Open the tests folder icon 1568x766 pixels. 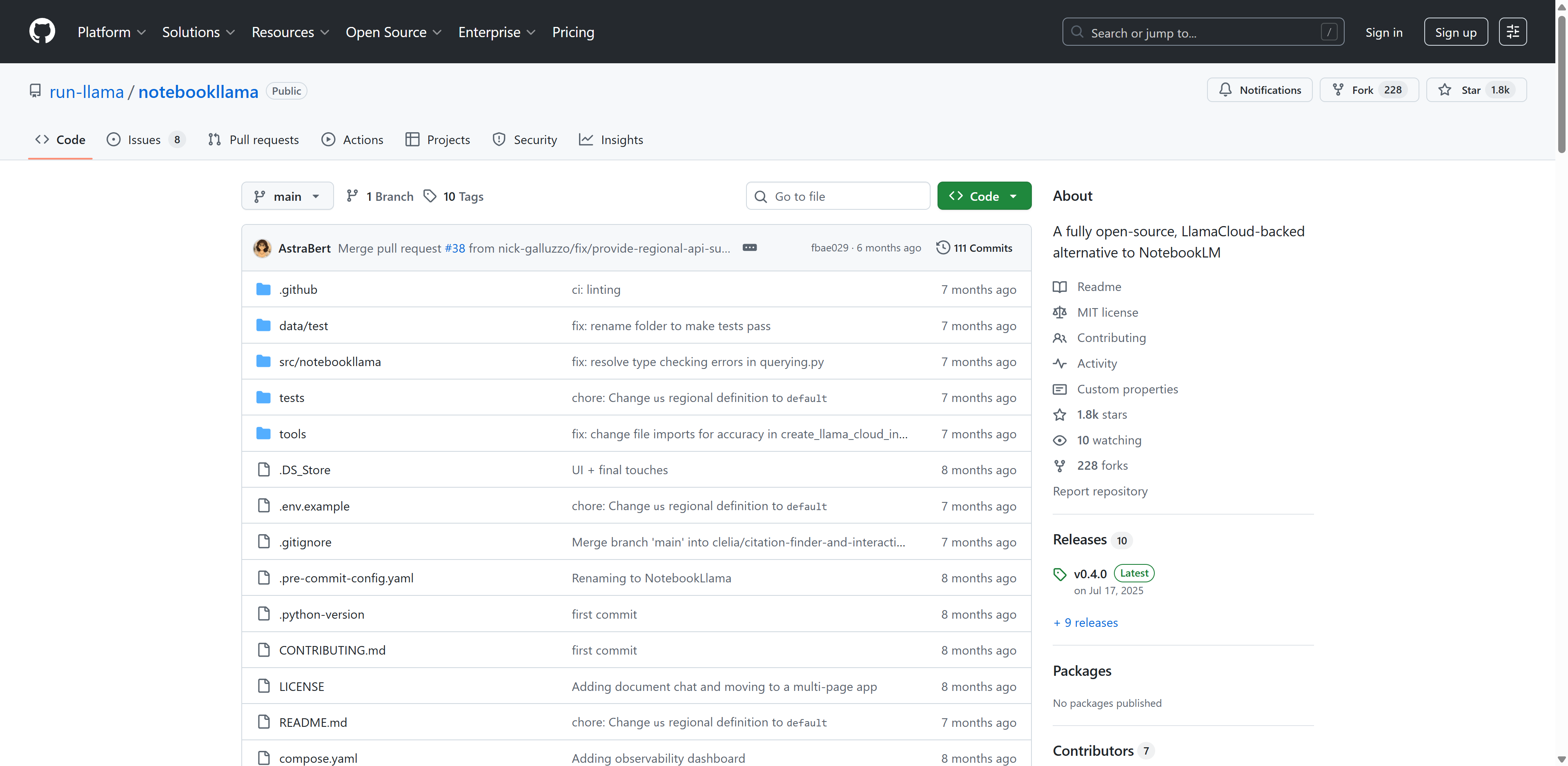[x=263, y=398]
